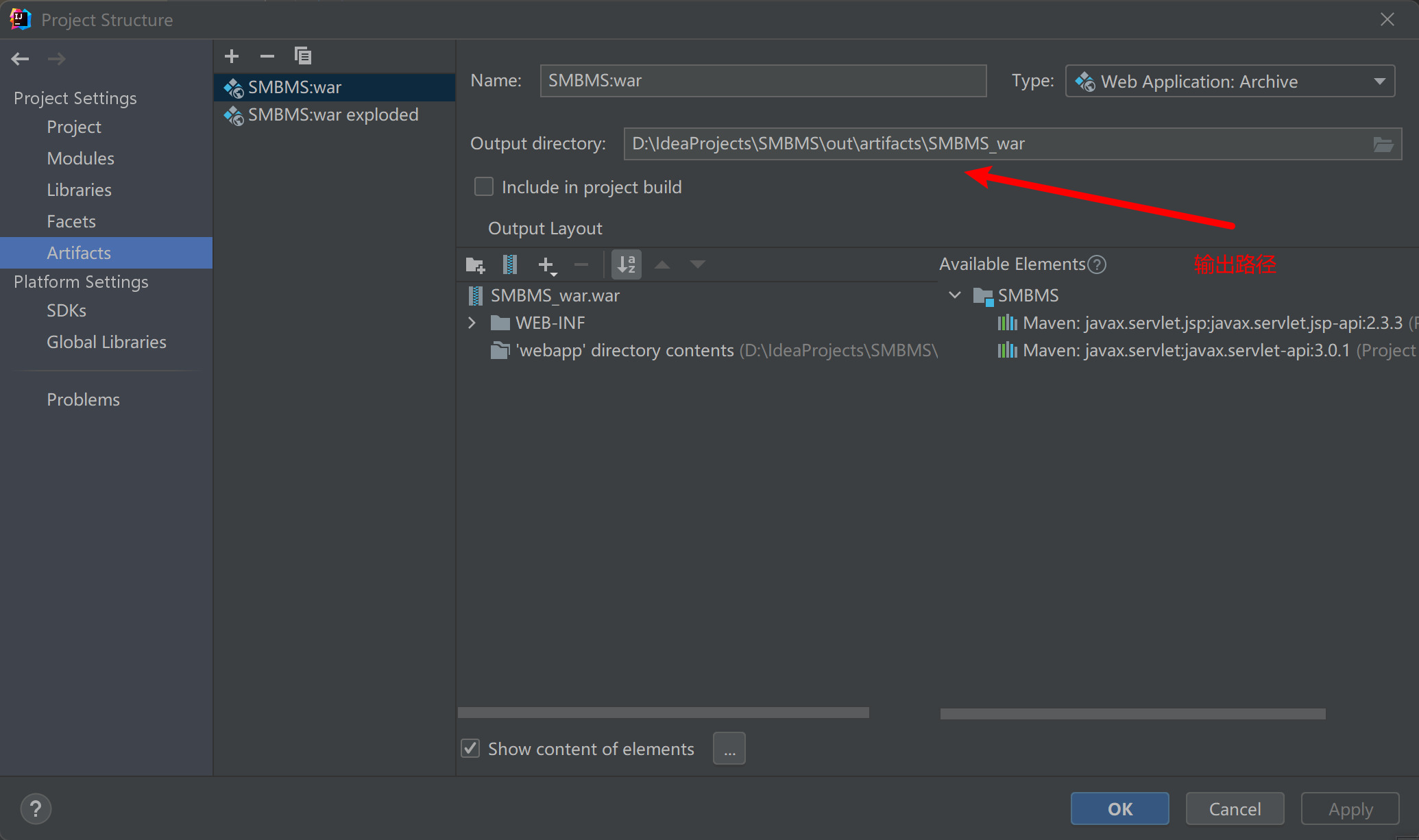Click the create directory icon in Output Layout
This screenshot has width=1419, height=840.
pyautogui.click(x=475, y=264)
